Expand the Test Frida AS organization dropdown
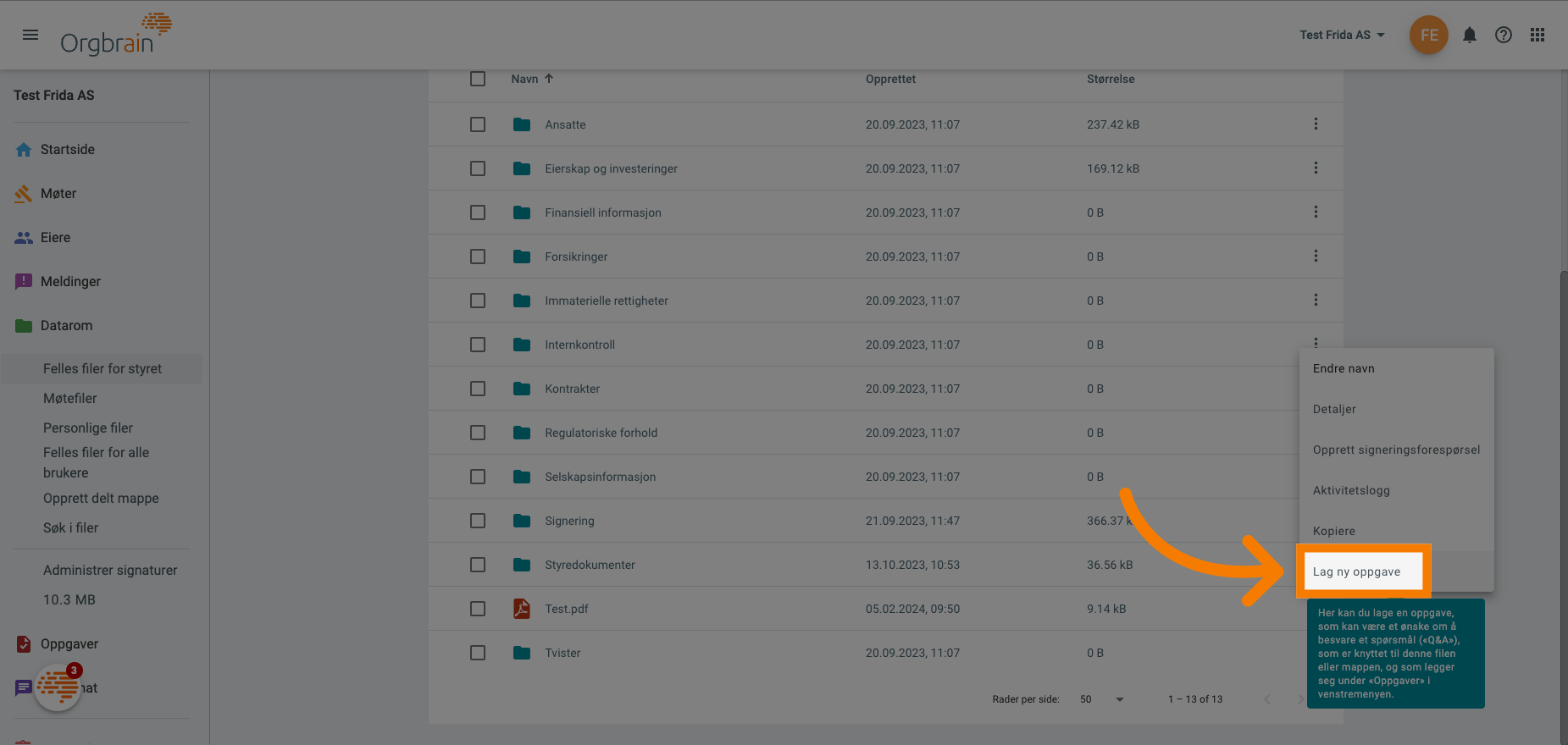This screenshot has height=745, width=1568. coord(1342,35)
